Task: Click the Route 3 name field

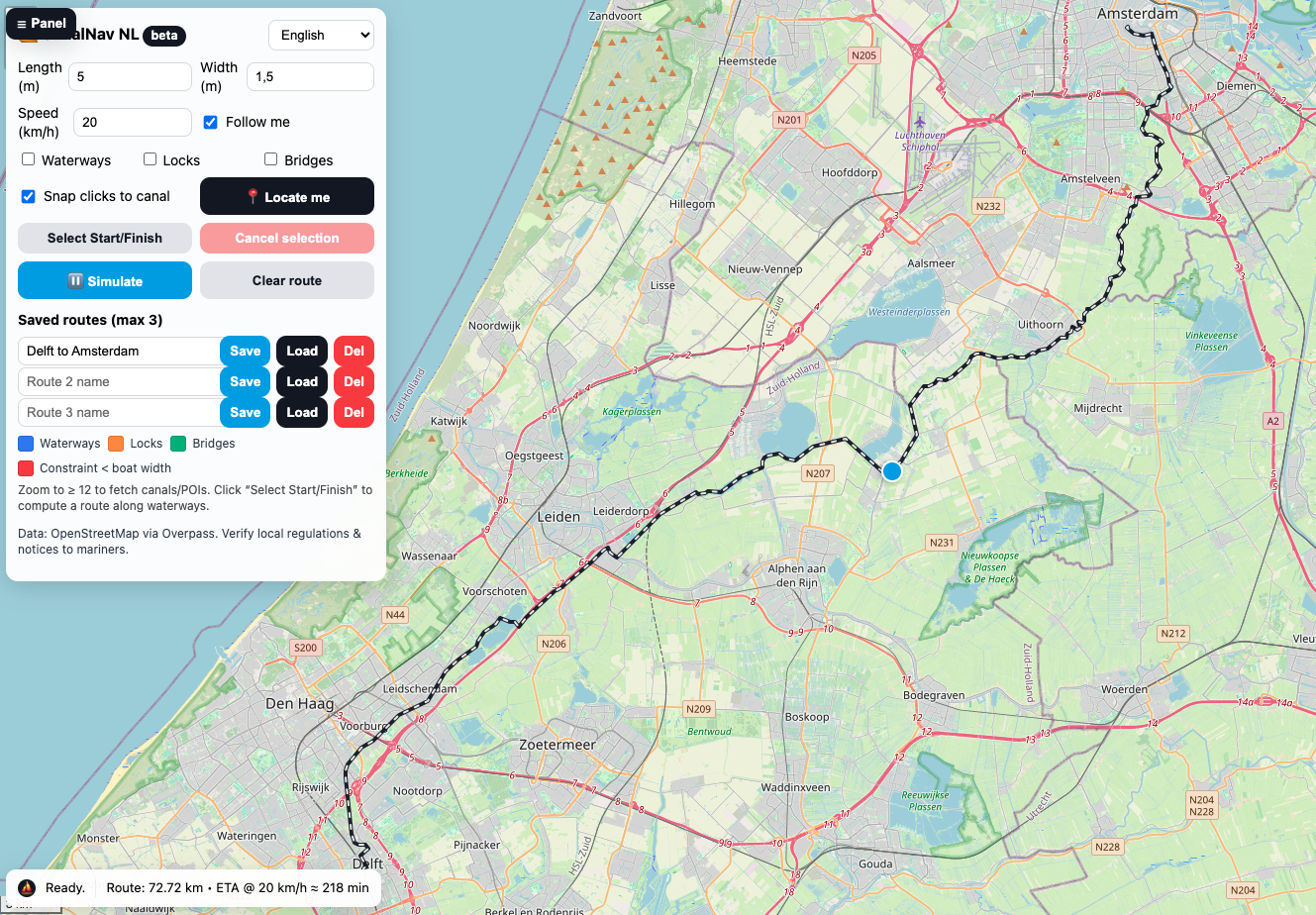Action: tap(119, 412)
